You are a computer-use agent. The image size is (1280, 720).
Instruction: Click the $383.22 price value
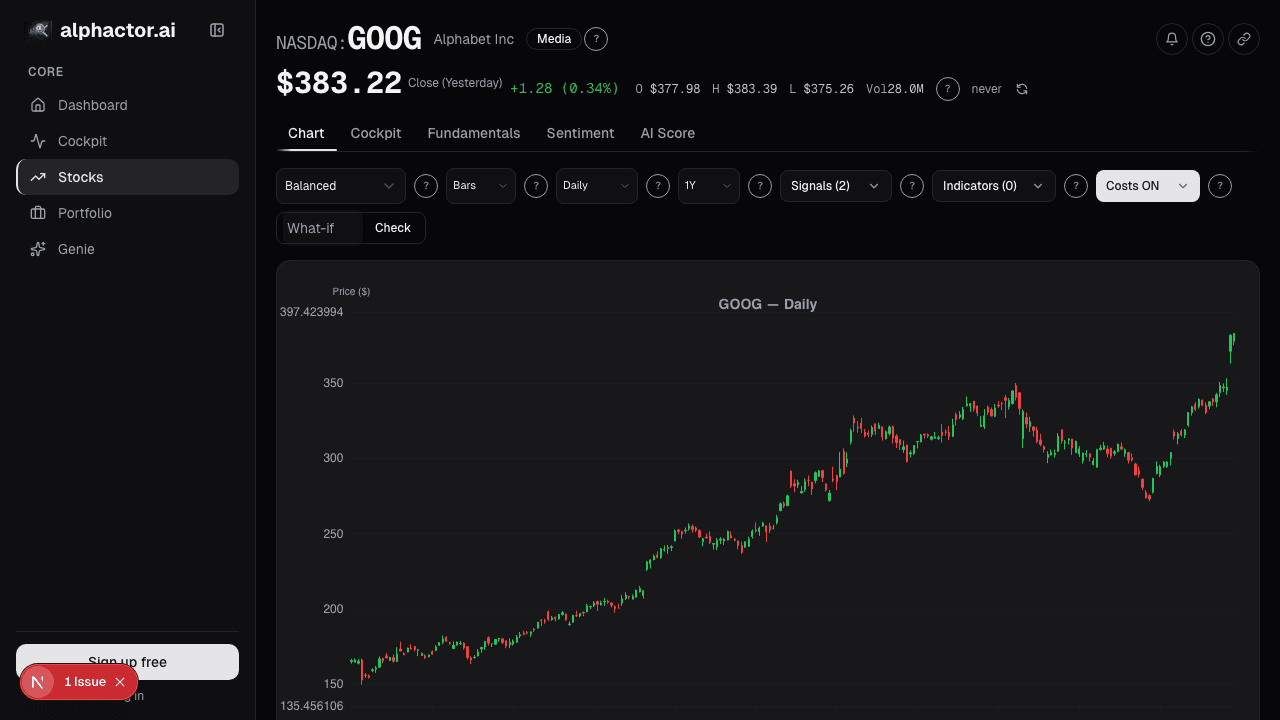pyautogui.click(x=339, y=83)
